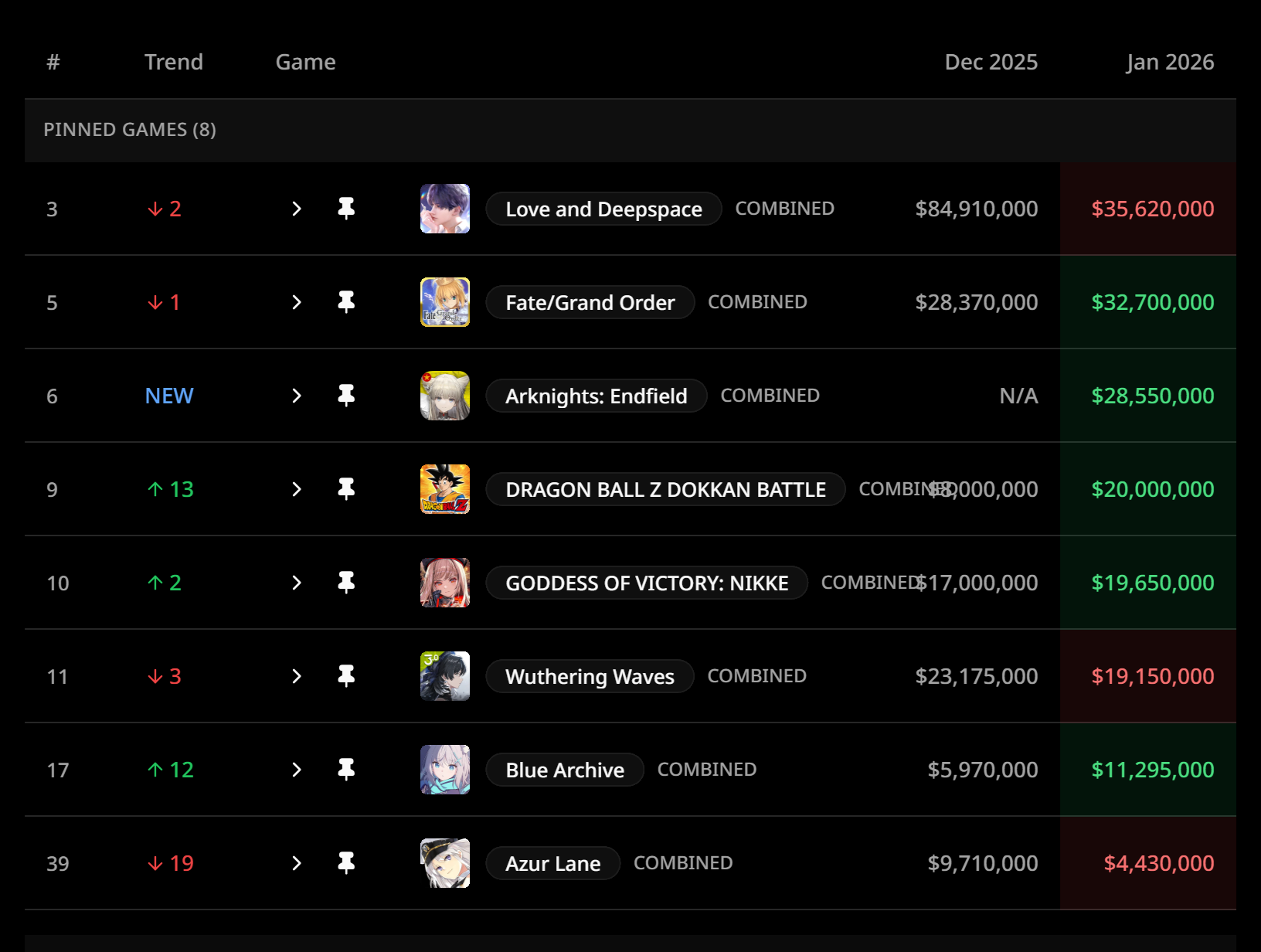
Task: Open Fate/Grand Order game icon
Action: pyautogui.click(x=445, y=302)
